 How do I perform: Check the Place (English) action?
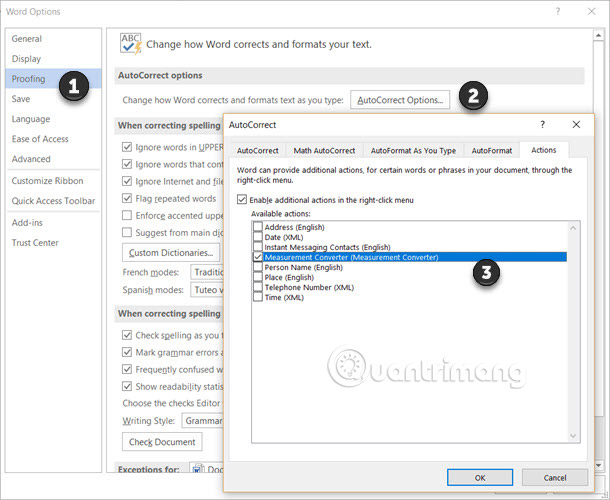pos(258,277)
